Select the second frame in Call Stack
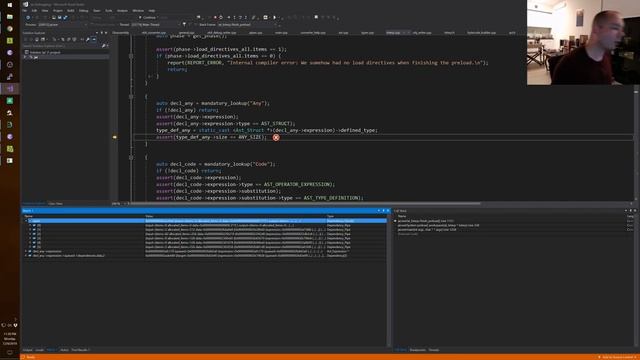640x360 pixels. click(438, 225)
